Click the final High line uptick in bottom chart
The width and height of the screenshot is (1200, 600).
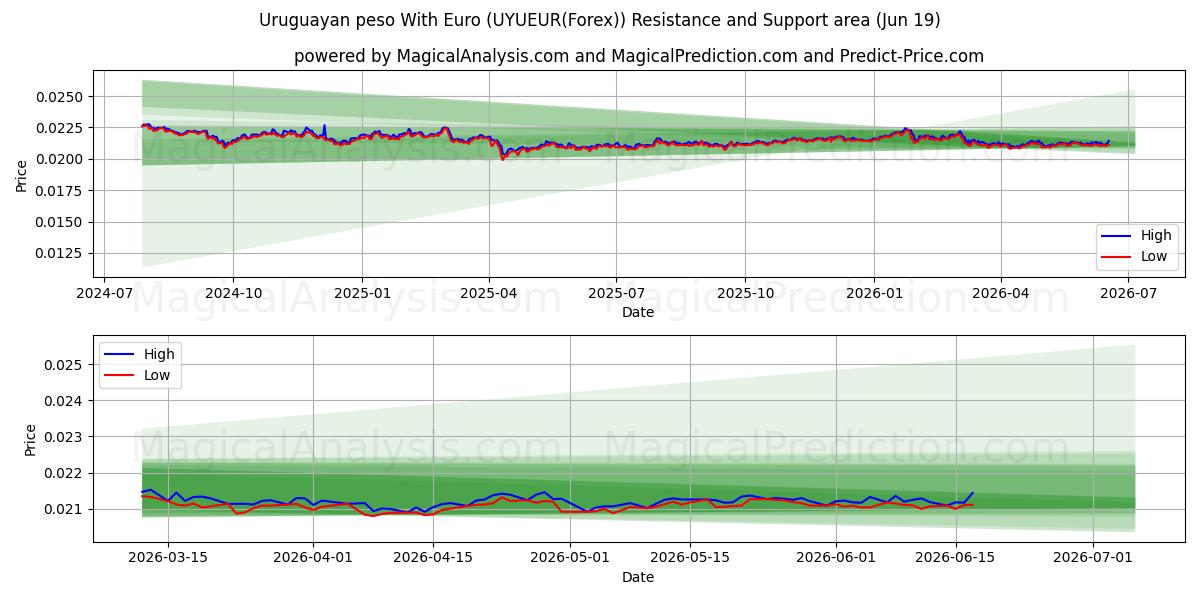(971, 494)
